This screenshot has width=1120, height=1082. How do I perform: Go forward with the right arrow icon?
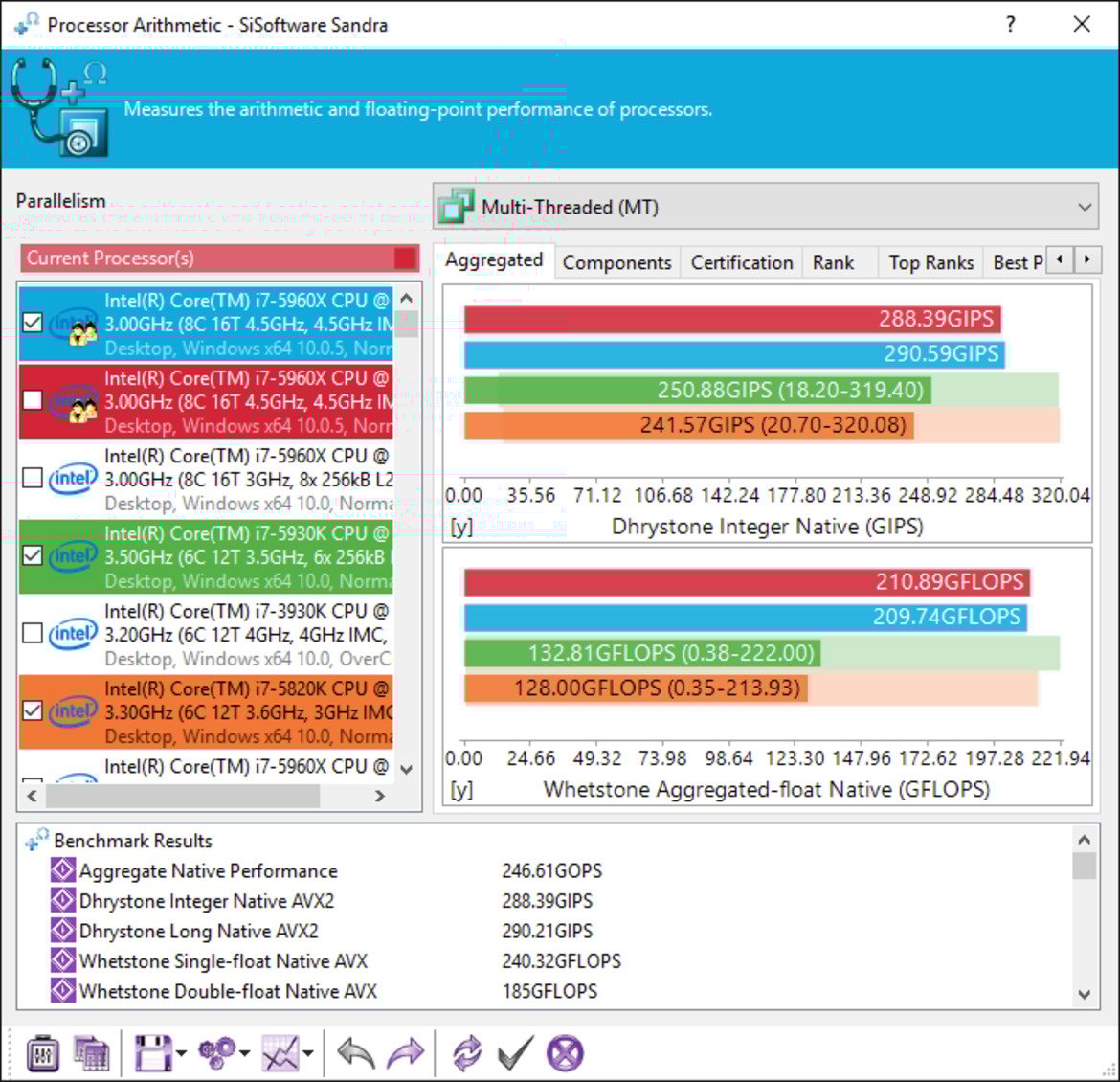point(405,1052)
